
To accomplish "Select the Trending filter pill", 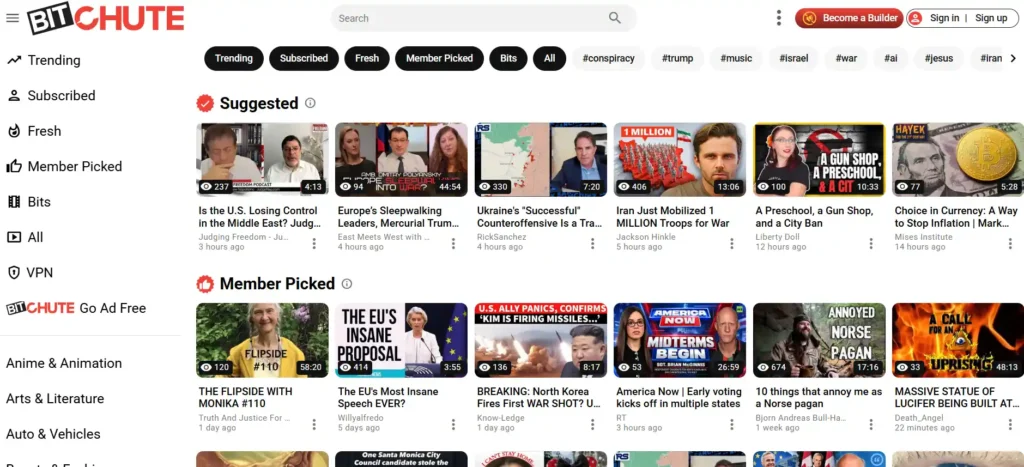I will 234,58.
